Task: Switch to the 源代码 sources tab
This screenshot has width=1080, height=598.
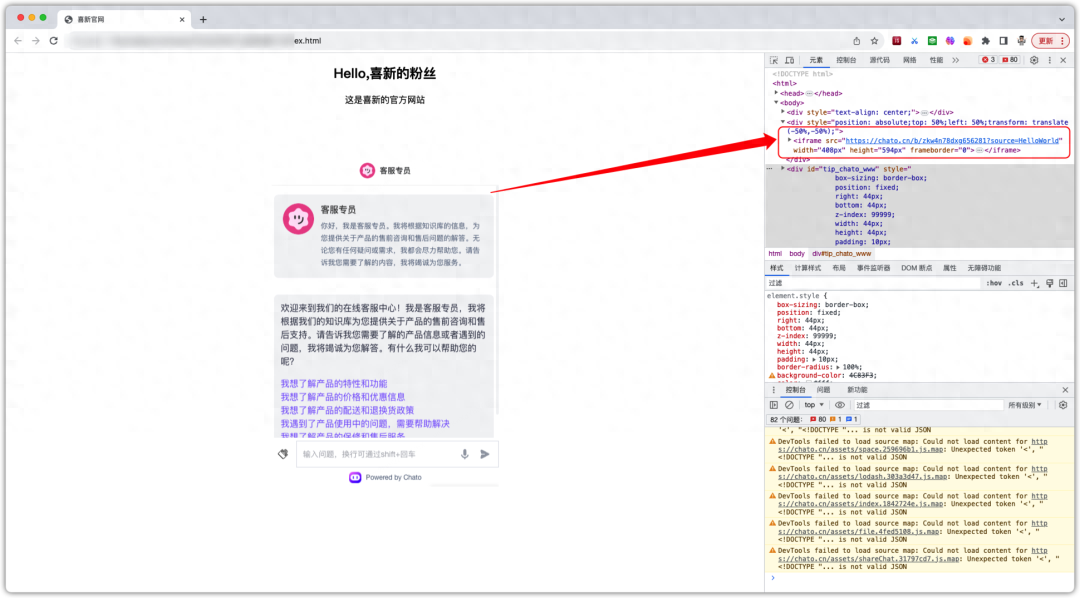Action: pyautogui.click(x=880, y=60)
